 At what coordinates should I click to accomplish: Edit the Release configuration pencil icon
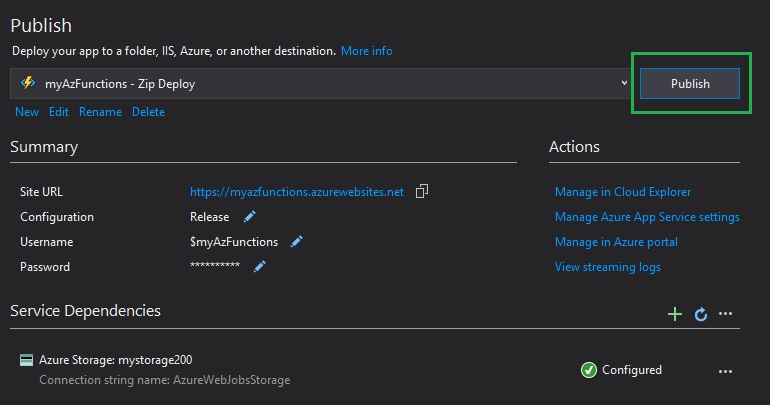click(250, 216)
